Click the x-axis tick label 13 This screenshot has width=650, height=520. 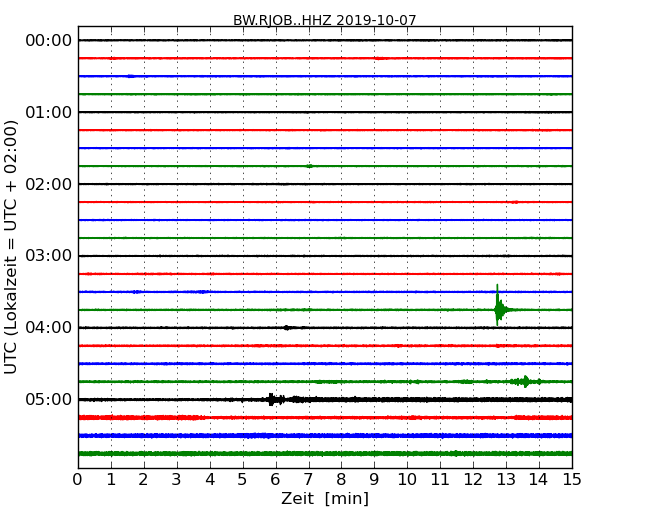pos(506,479)
